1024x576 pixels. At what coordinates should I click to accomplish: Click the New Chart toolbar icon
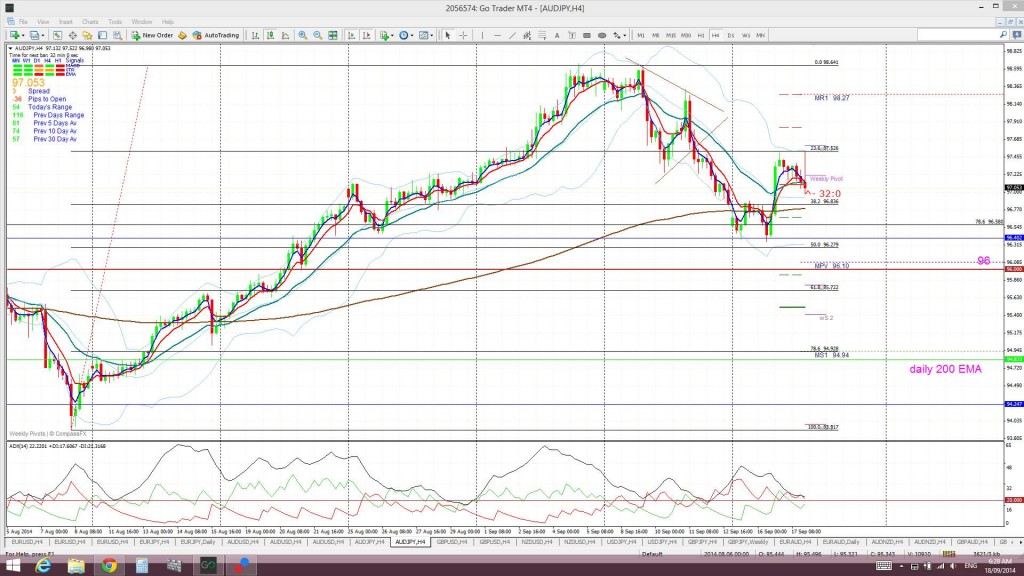(x=14, y=35)
